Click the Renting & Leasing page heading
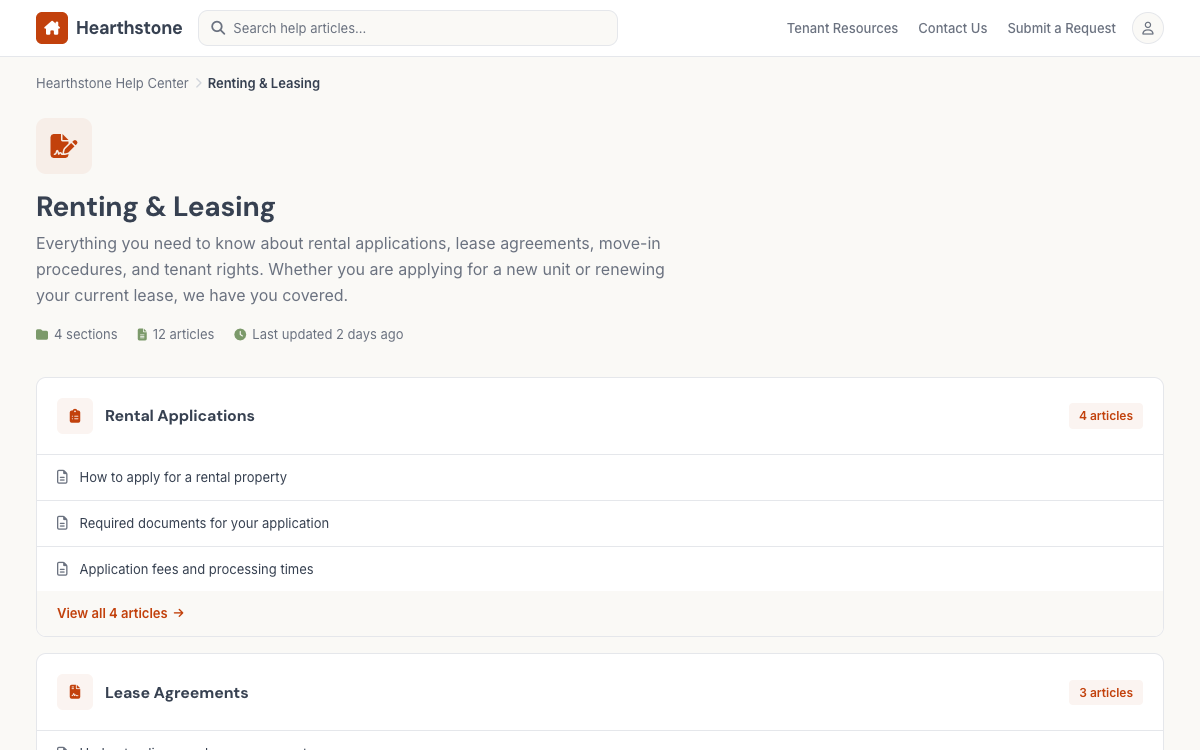This screenshot has width=1200, height=750. [156, 207]
